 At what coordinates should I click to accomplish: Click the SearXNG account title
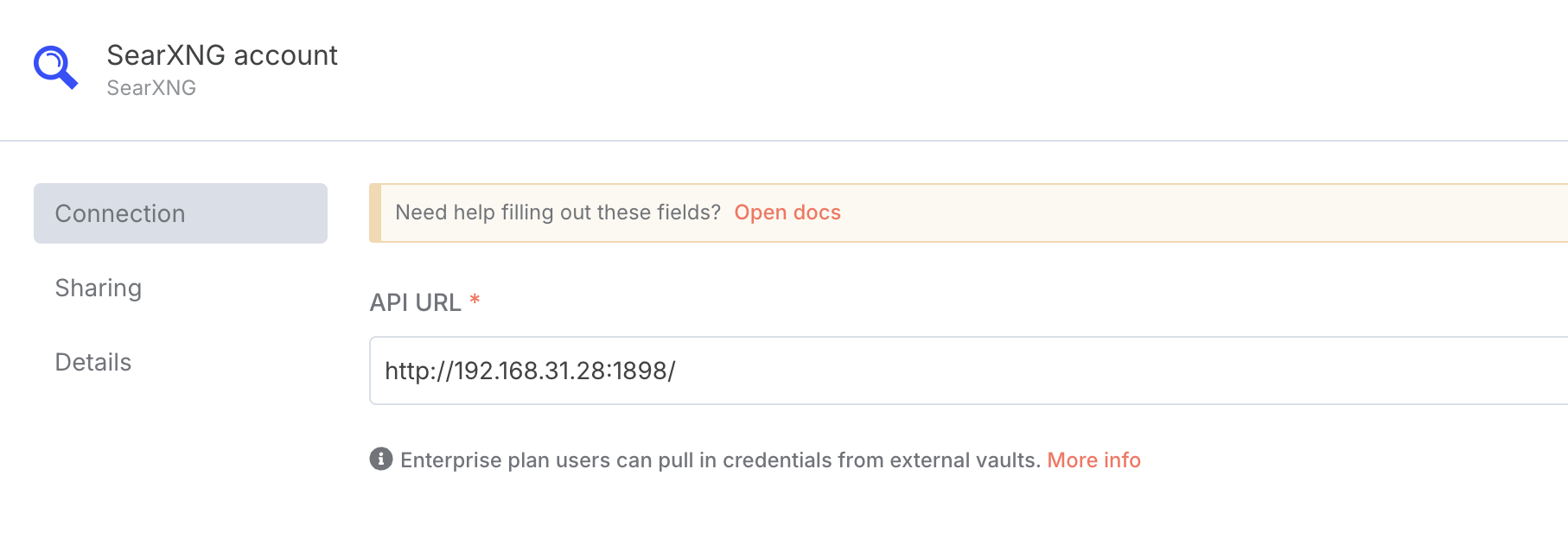tap(222, 55)
